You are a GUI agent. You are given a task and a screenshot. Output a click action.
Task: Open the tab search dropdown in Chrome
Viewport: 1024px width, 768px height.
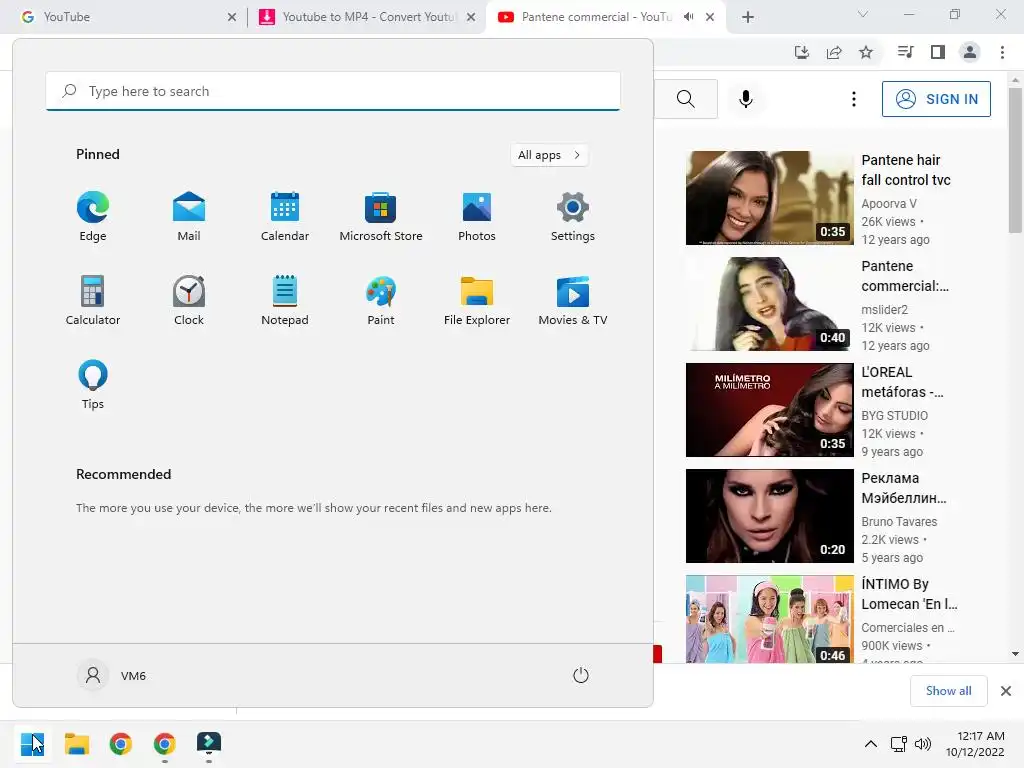tap(863, 14)
